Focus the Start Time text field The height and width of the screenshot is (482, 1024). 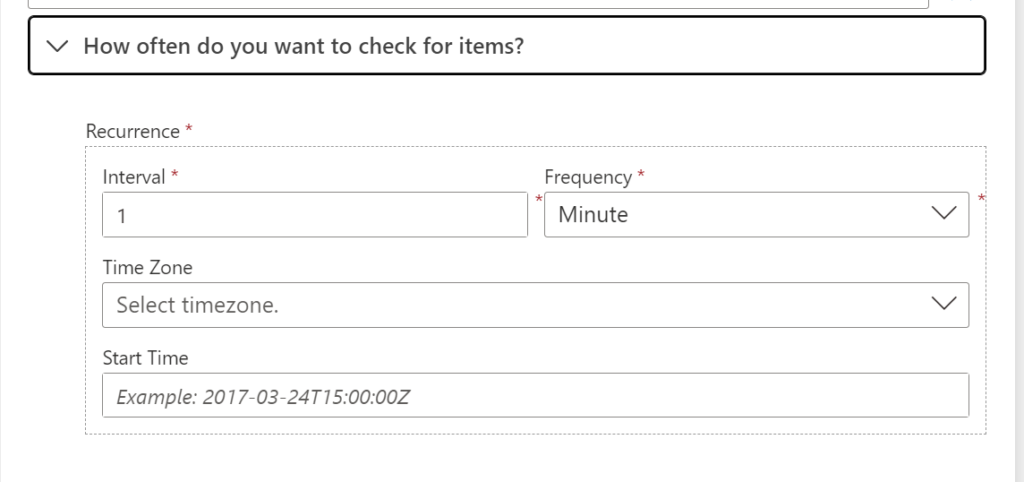pyautogui.click(x=535, y=396)
